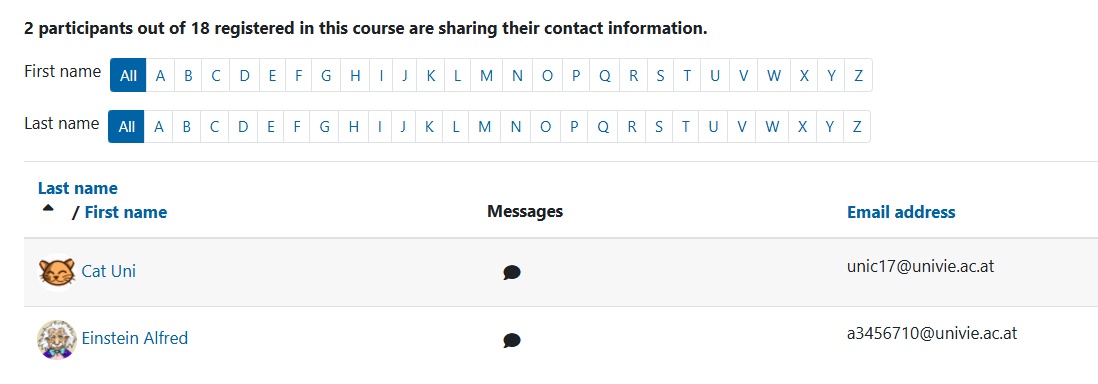Filter first names by letter A
Viewport: 1098px width, 384px height.
pyautogui.click(x=160, y=76)
